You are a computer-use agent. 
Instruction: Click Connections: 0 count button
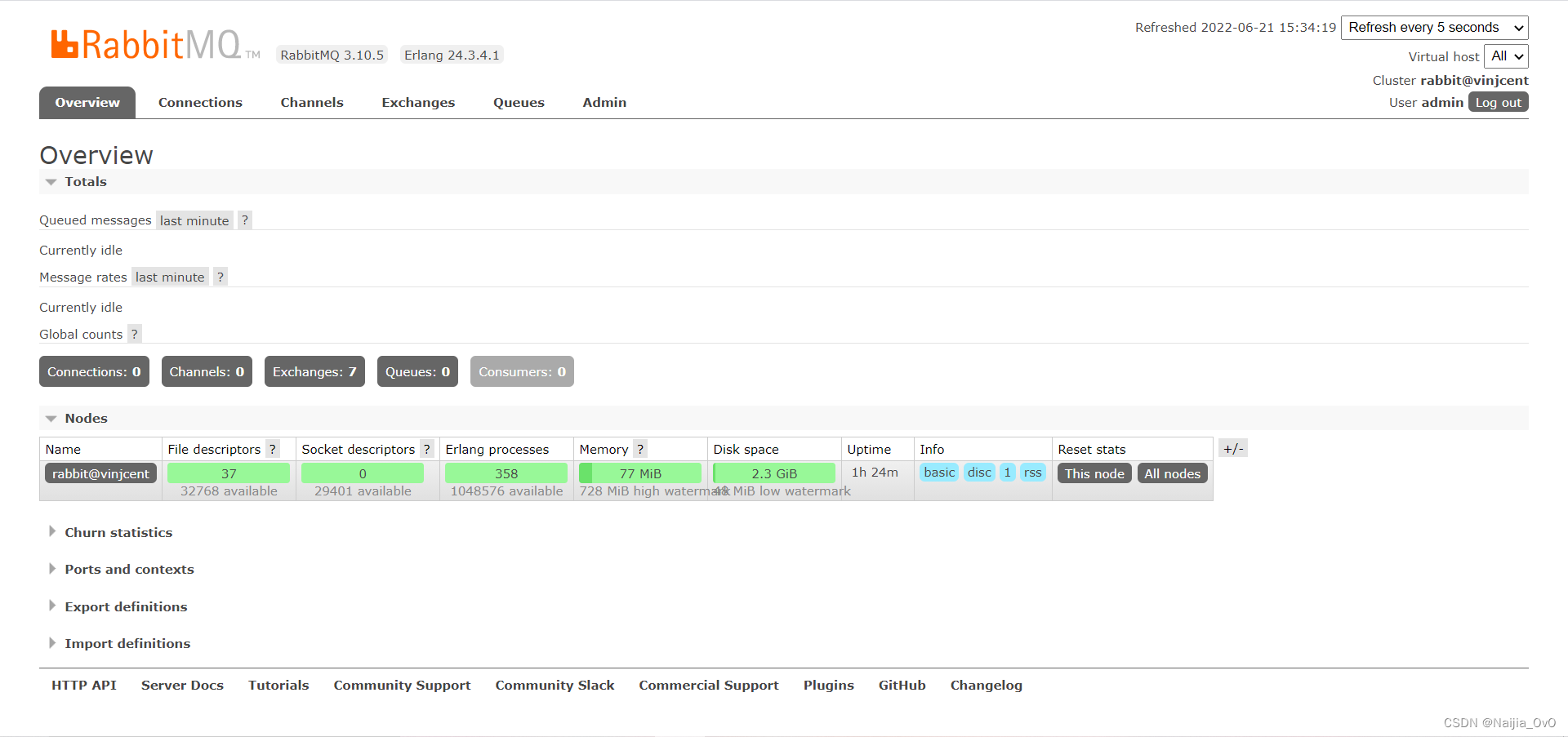(94, 371)
